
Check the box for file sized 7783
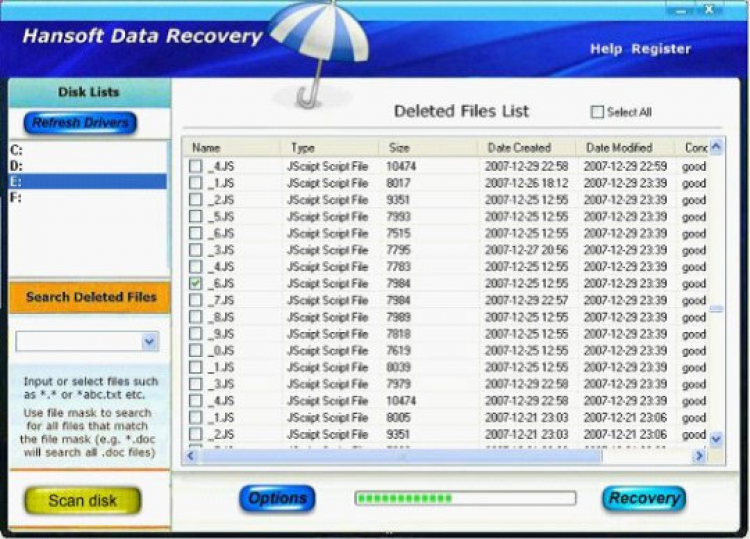196,266
